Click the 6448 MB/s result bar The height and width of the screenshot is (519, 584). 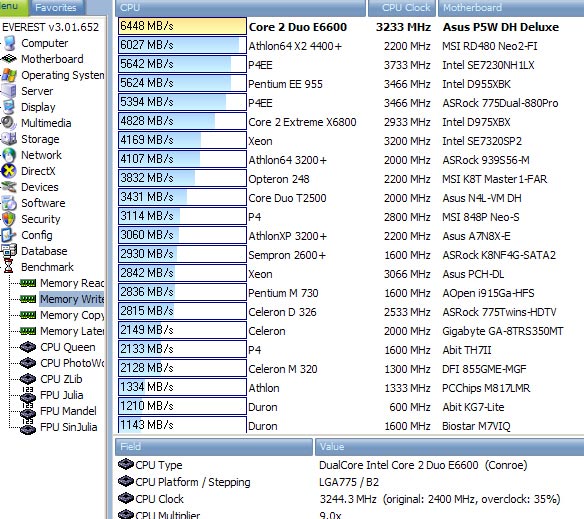pos(182,26)
